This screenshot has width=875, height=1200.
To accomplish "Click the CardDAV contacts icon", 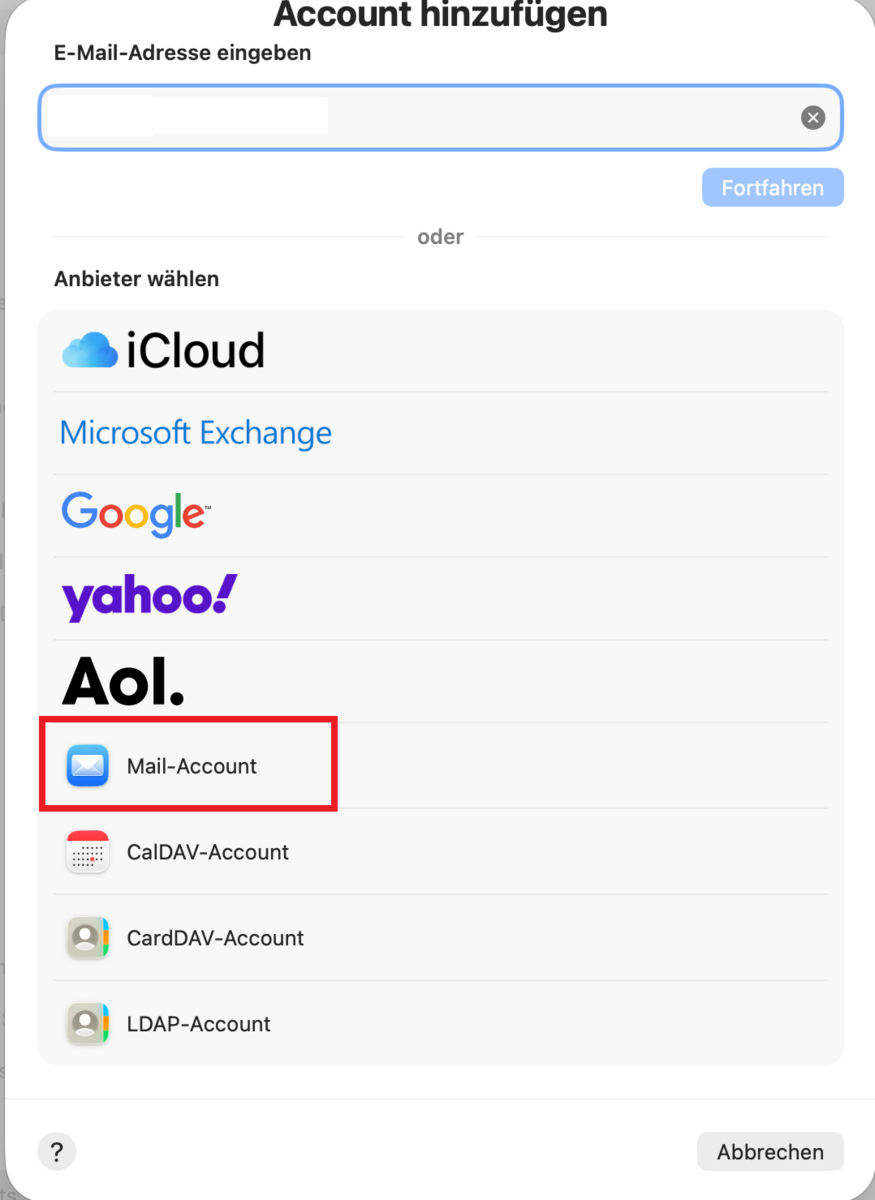I will coord(87,938).
